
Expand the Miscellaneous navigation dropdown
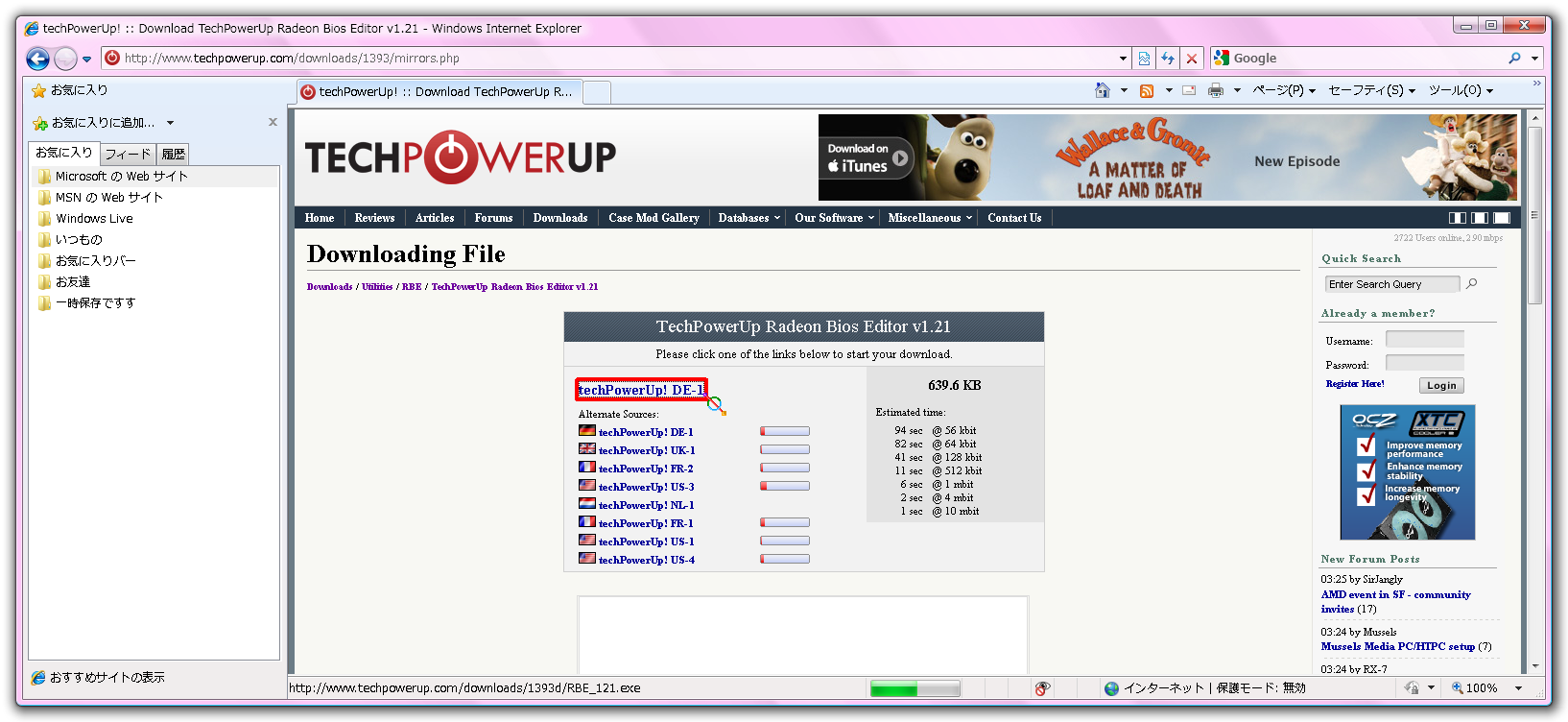coord(930,218)
